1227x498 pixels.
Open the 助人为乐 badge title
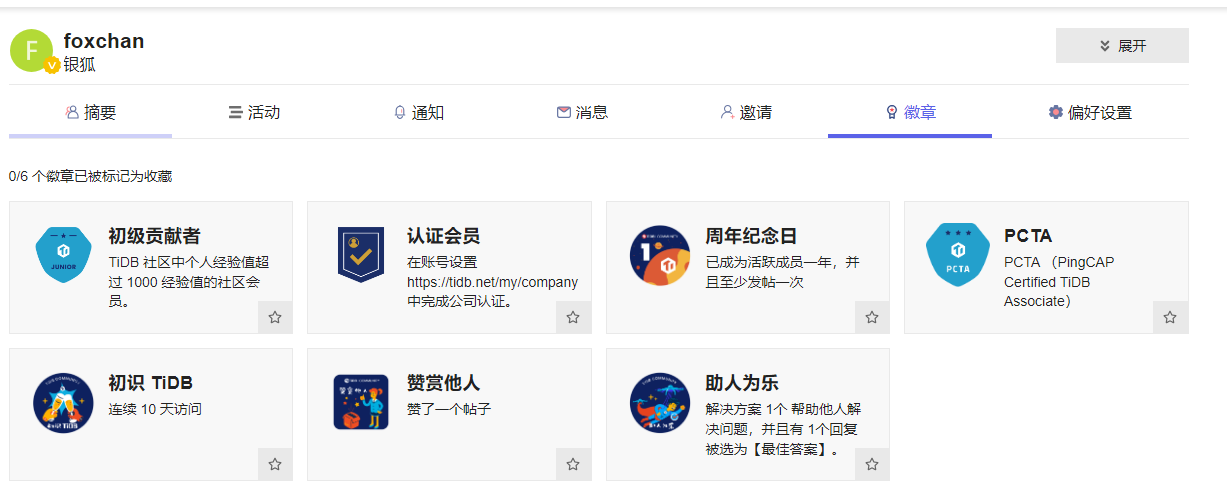[741, 383]
